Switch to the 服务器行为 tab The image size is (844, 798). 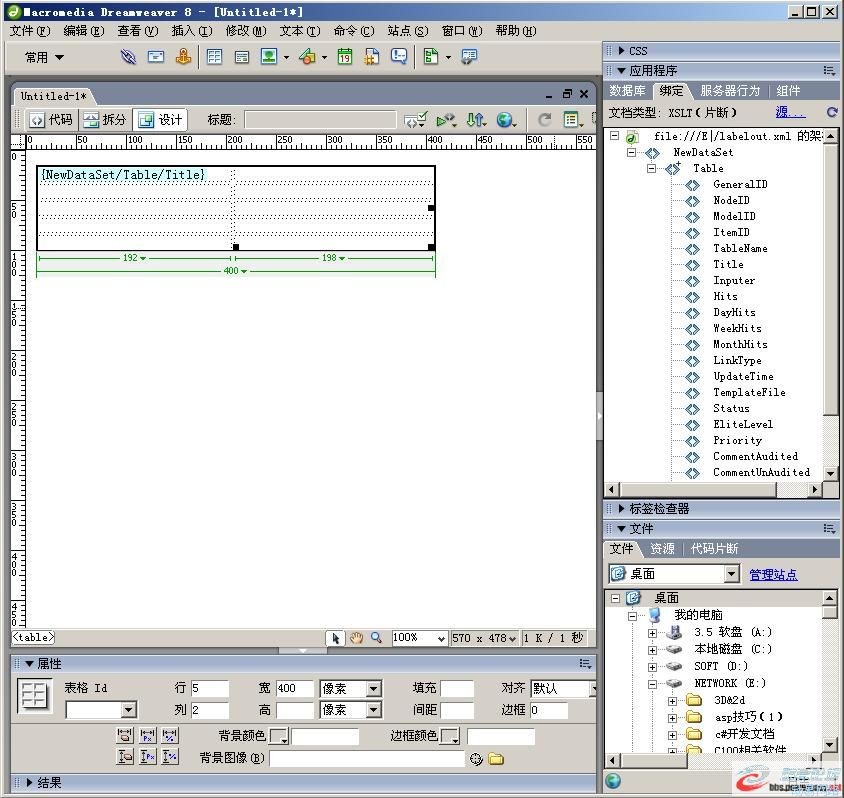pos(729,91)
